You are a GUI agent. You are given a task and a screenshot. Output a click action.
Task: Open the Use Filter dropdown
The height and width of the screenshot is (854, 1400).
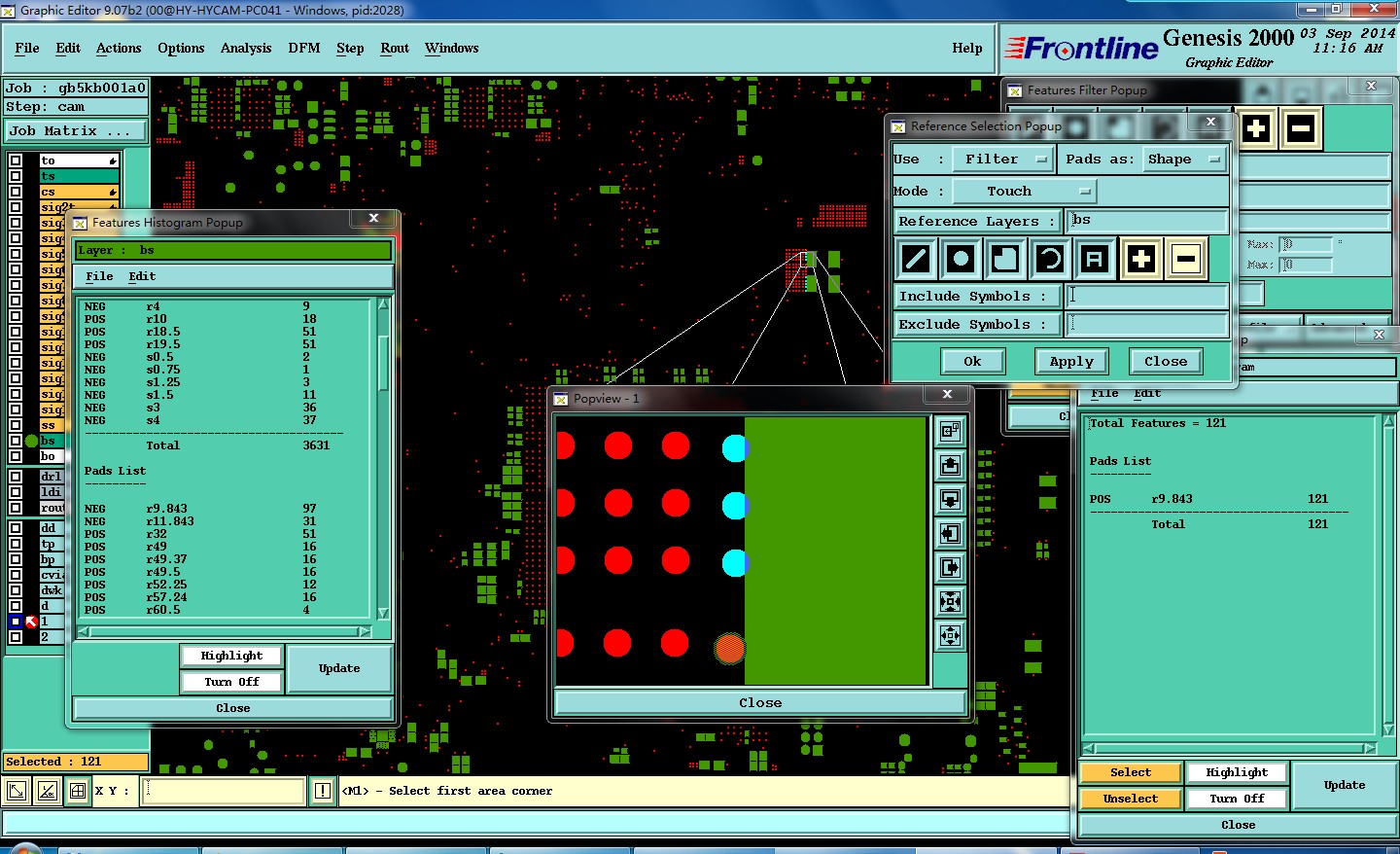pos(1003,159)
